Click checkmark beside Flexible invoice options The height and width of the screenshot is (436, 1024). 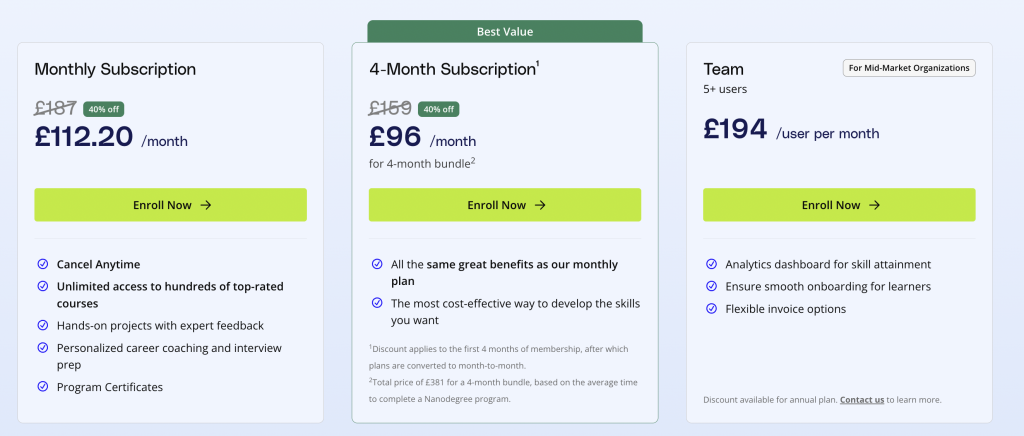point(711,309)
